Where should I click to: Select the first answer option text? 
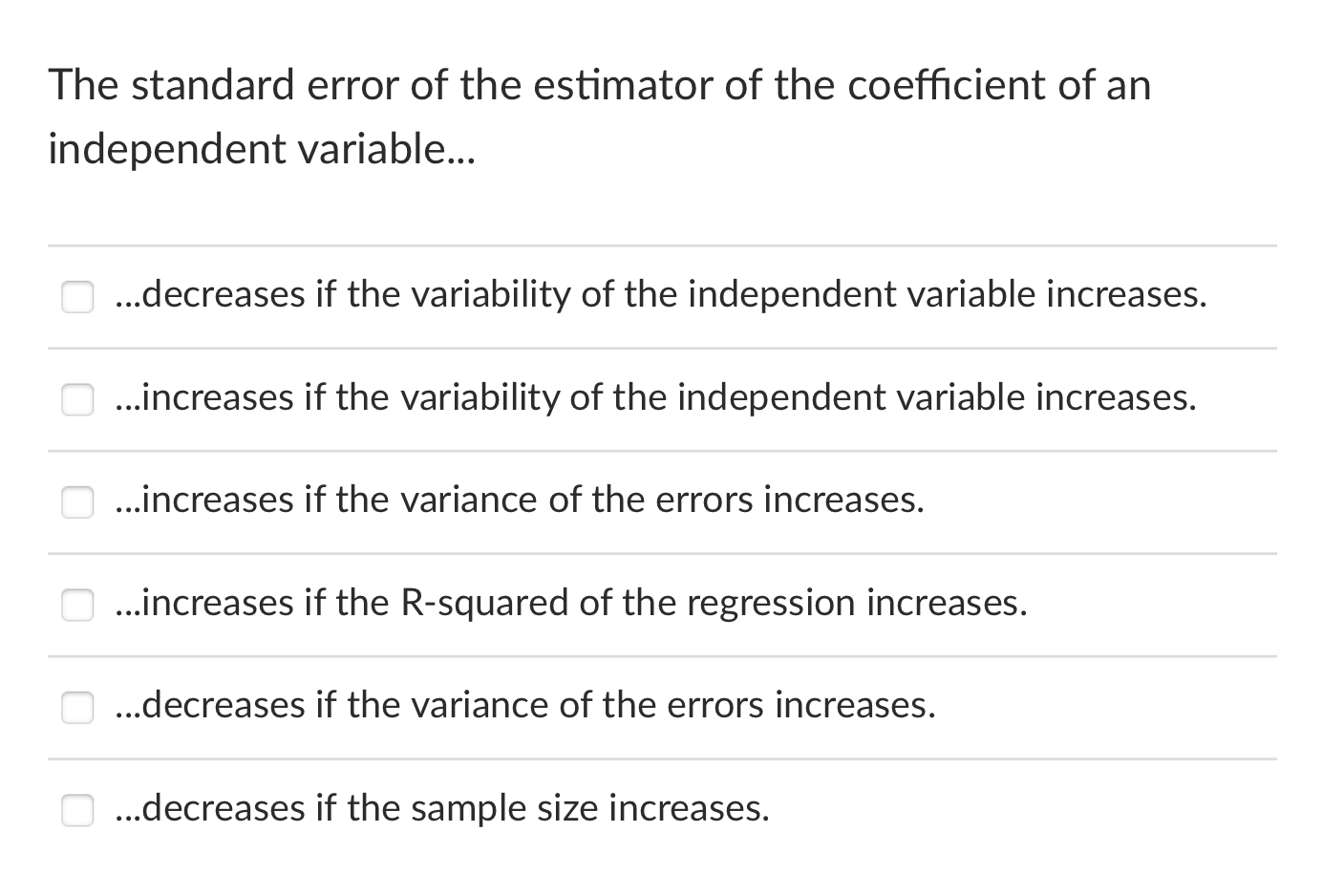pyautogui.click(x=659, y=295)
